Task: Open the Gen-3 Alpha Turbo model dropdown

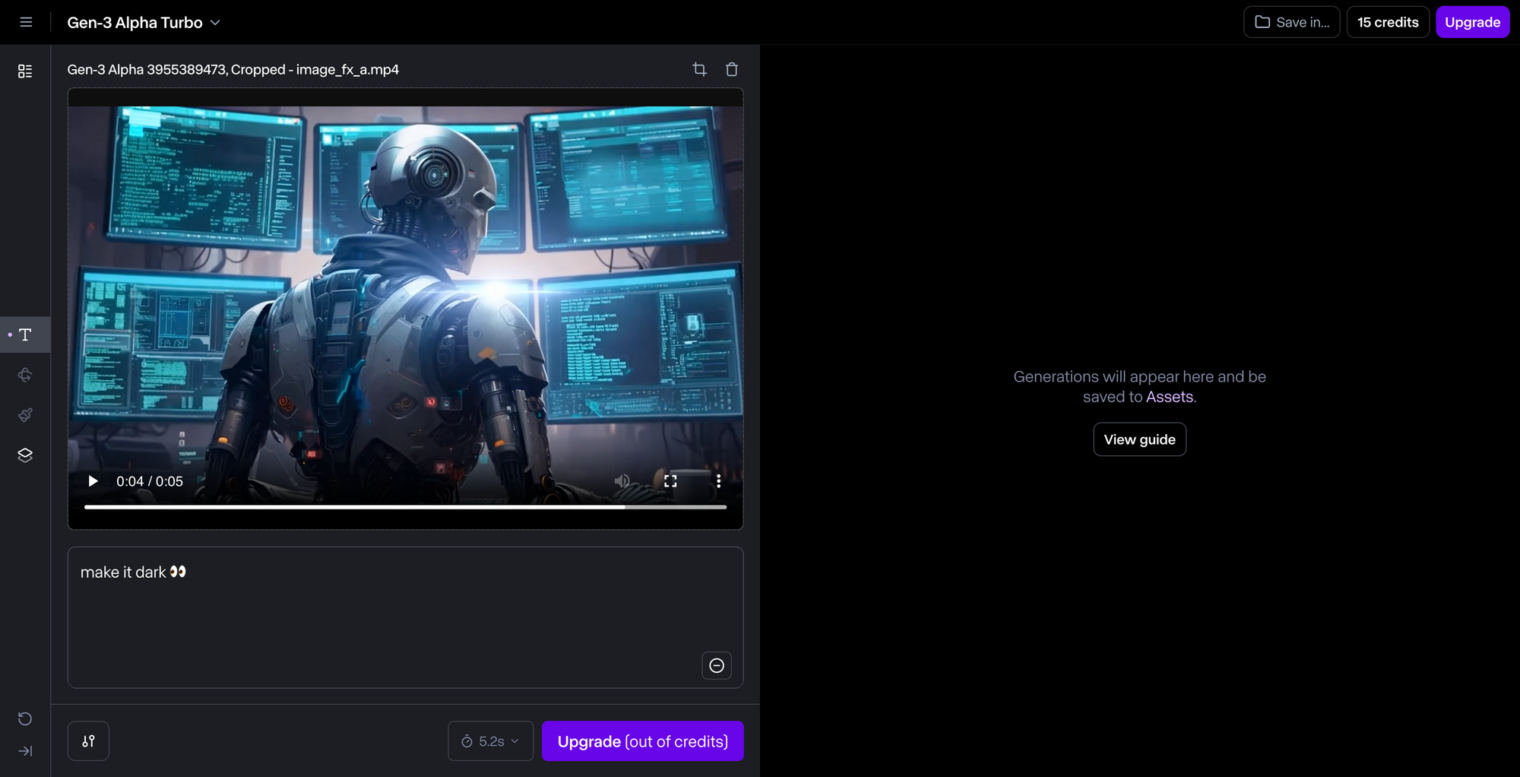Action: point(143,21)
